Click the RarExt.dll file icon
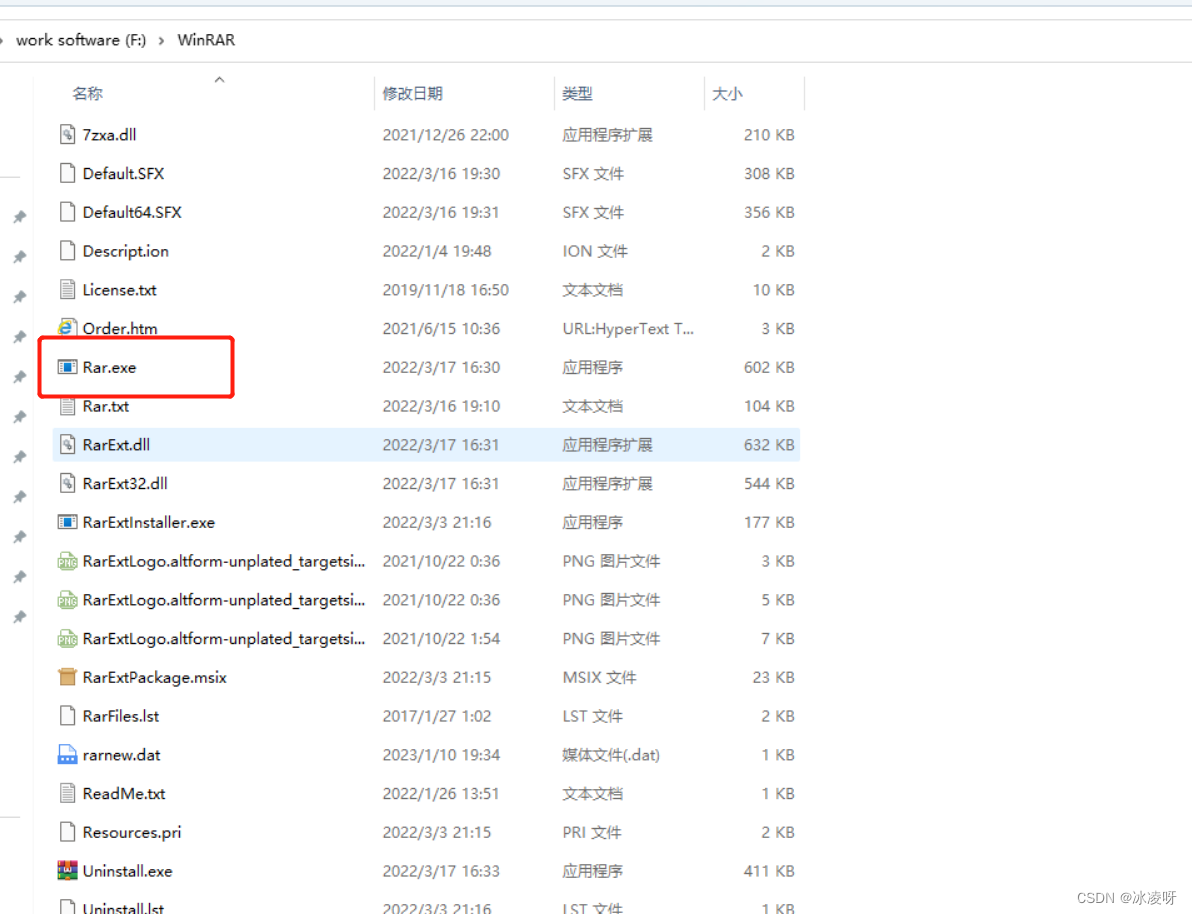Viewport: 1192px width, 914px height. (x=68, y=445)
